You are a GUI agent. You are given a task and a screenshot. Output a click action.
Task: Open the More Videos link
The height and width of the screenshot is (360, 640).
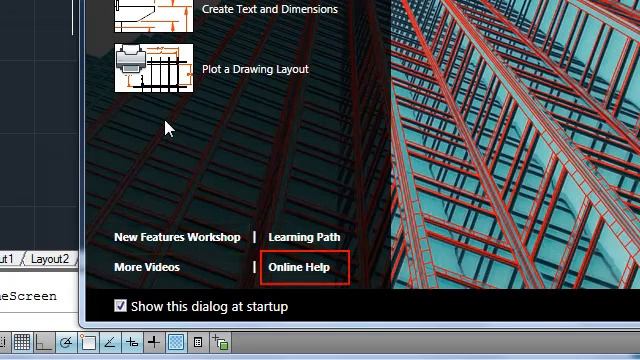click(147, 267)
